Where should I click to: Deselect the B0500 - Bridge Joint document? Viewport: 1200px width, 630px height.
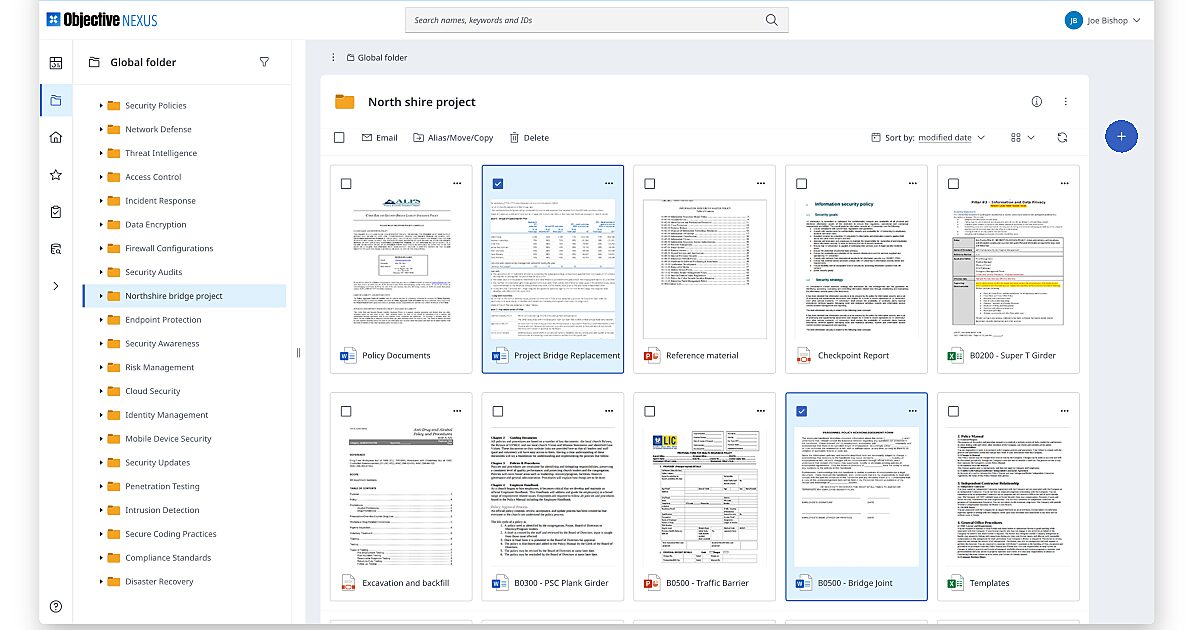coord(800,410)
